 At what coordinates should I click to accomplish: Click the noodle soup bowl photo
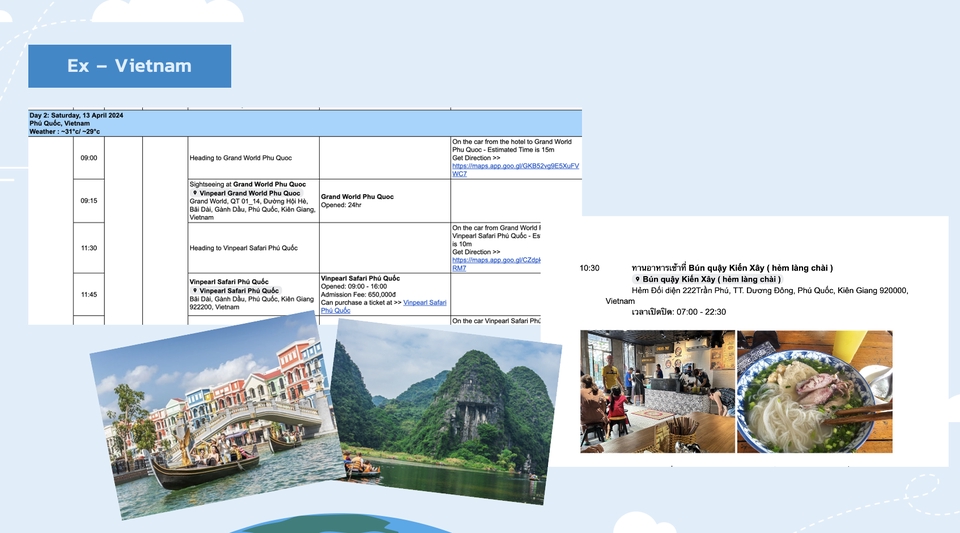815,392
